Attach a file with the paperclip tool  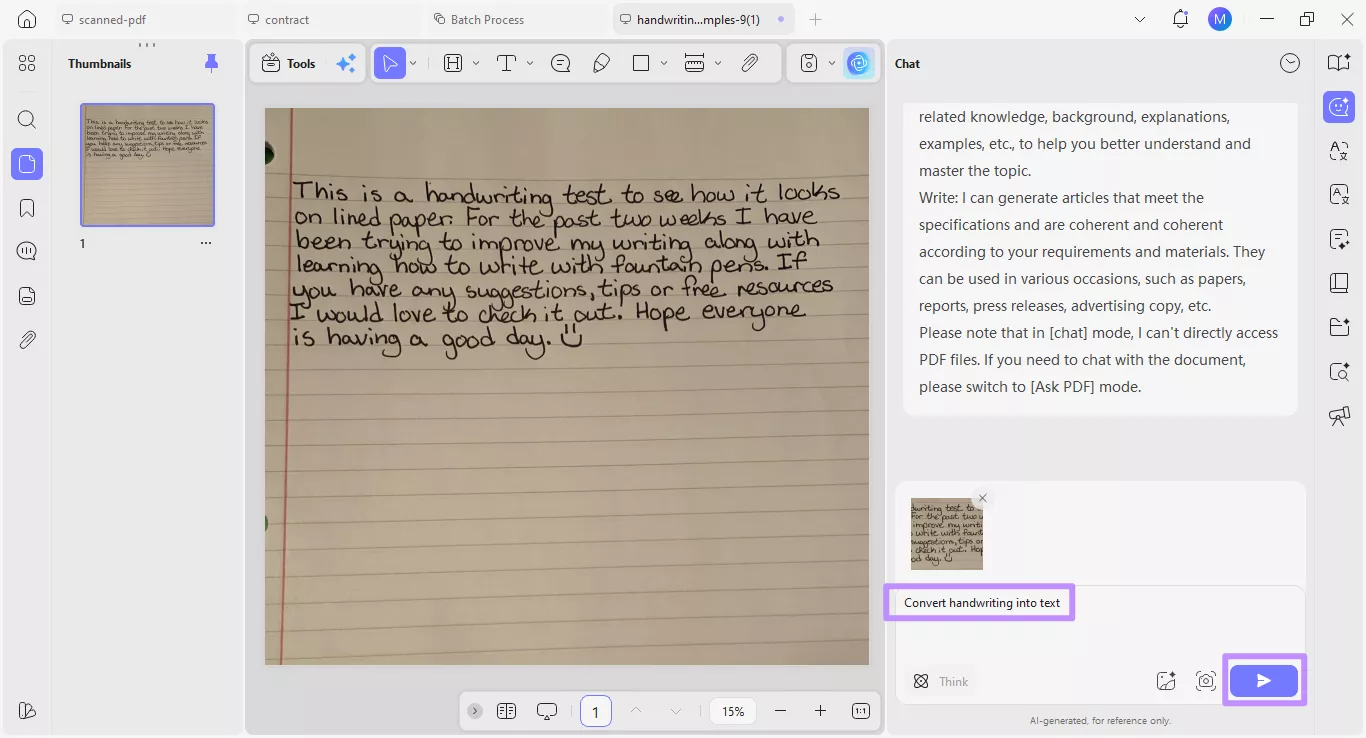tap(749, 62)
